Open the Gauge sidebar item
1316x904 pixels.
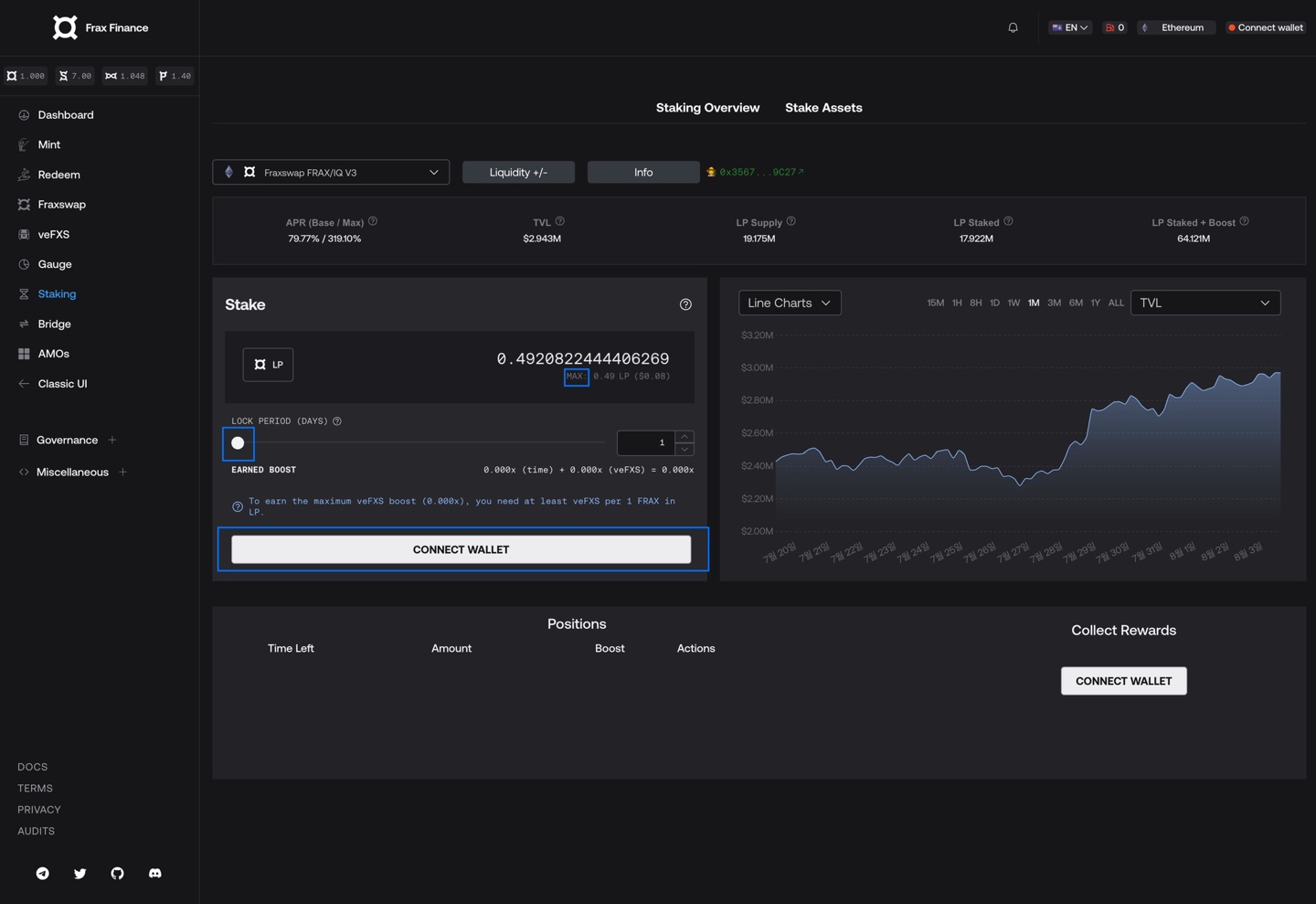(x=55, y=264)
